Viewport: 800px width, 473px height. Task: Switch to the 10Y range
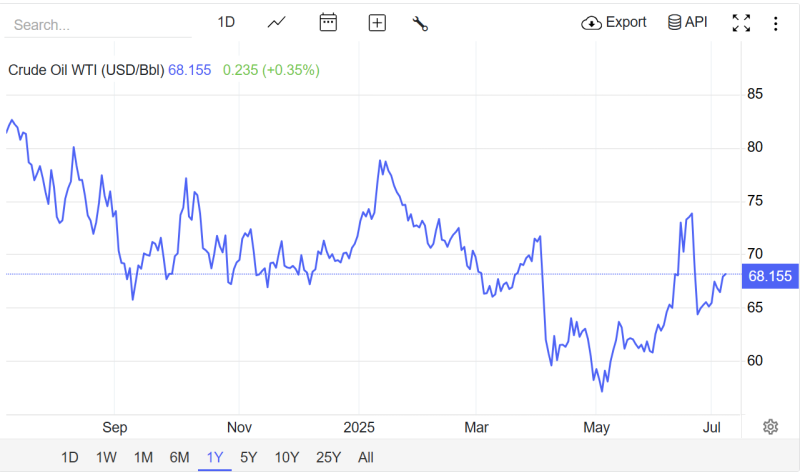click(x=287, y=457)
